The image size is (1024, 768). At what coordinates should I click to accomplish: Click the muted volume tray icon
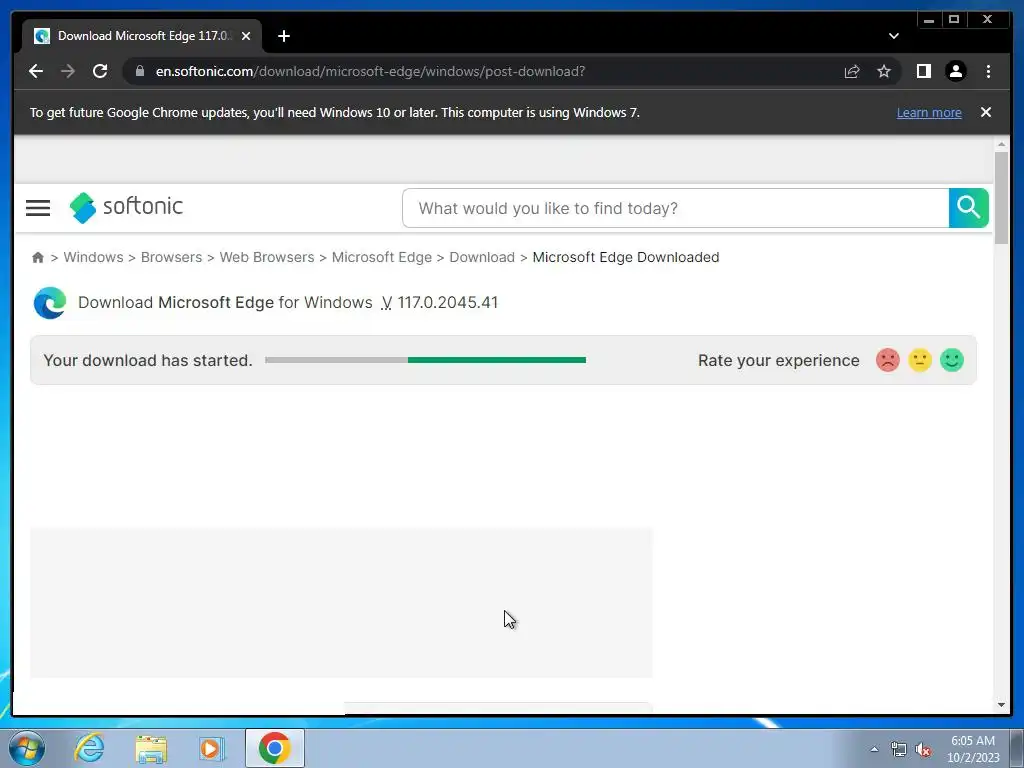[923, 750]
